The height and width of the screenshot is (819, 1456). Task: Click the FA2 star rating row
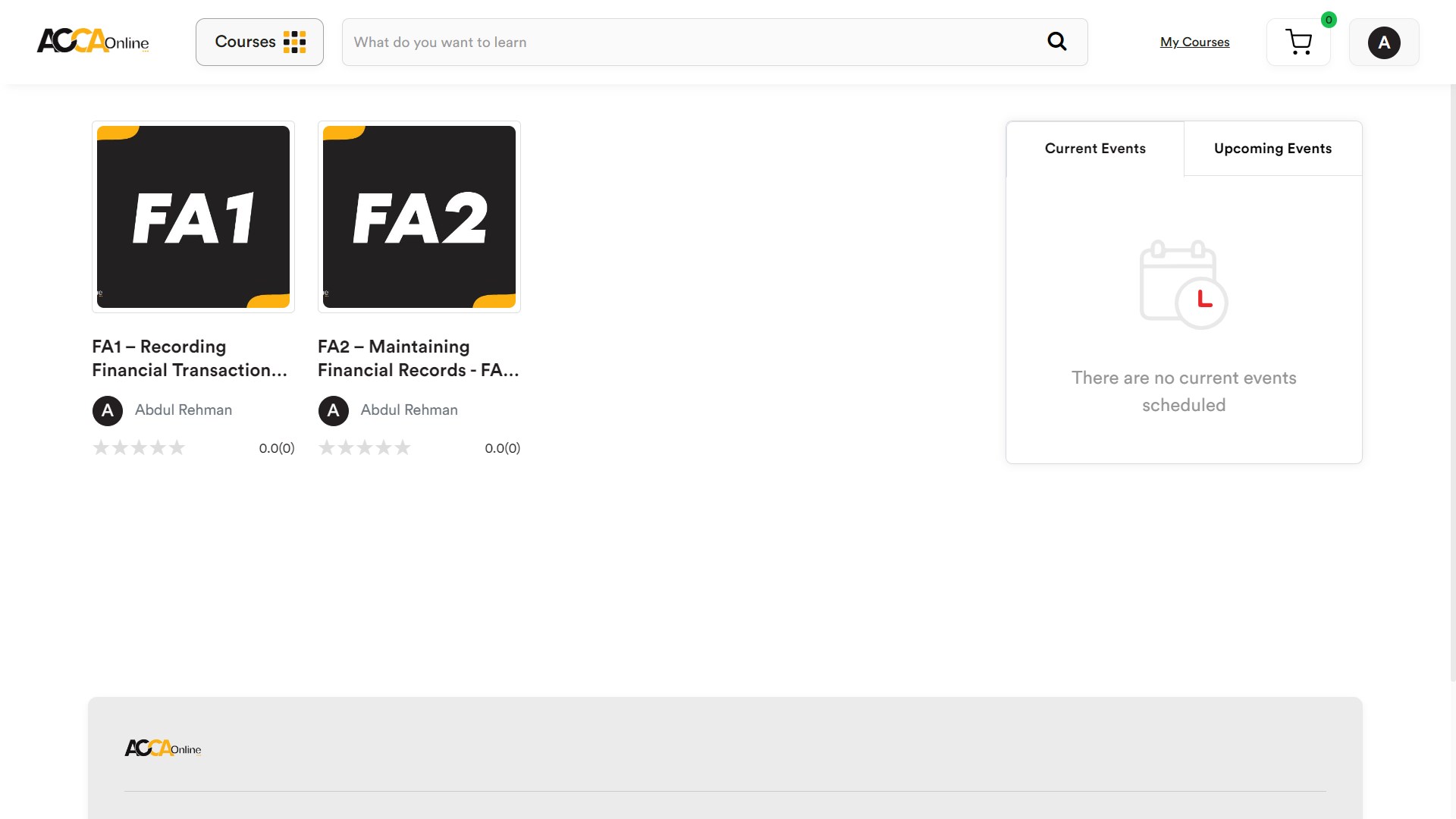point(365,447)
